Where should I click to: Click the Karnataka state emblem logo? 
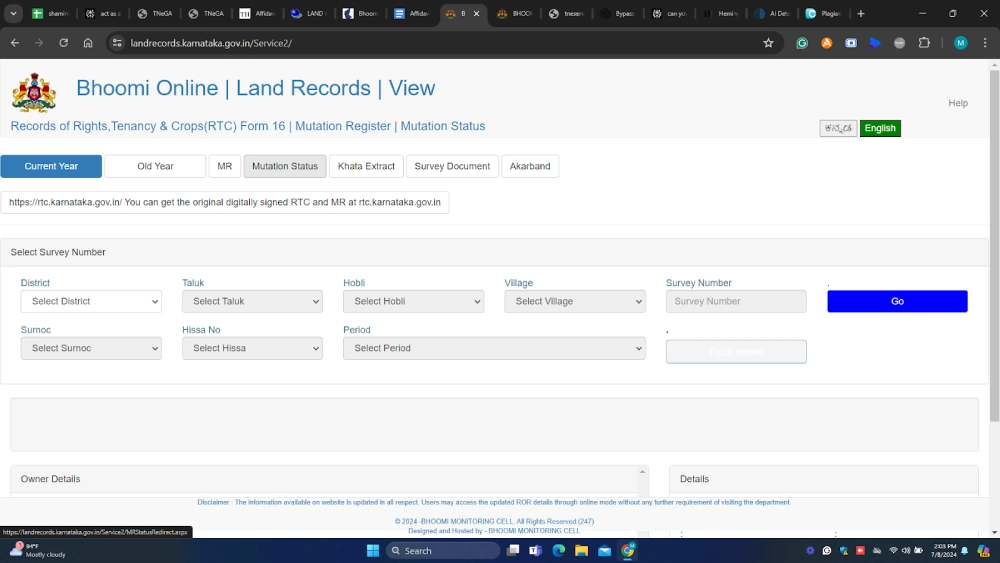pos(34,93)
